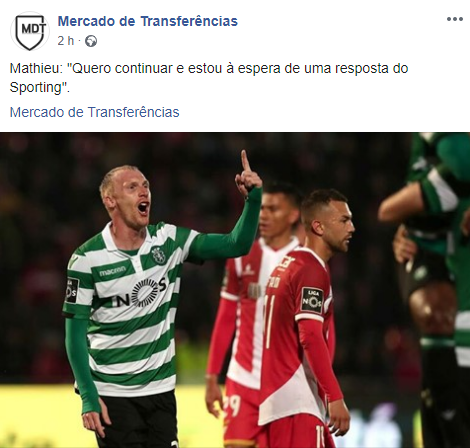The image size is (470, 448).
Task: Open the Mercado de Transferências page name
Action: pos(147,21)
